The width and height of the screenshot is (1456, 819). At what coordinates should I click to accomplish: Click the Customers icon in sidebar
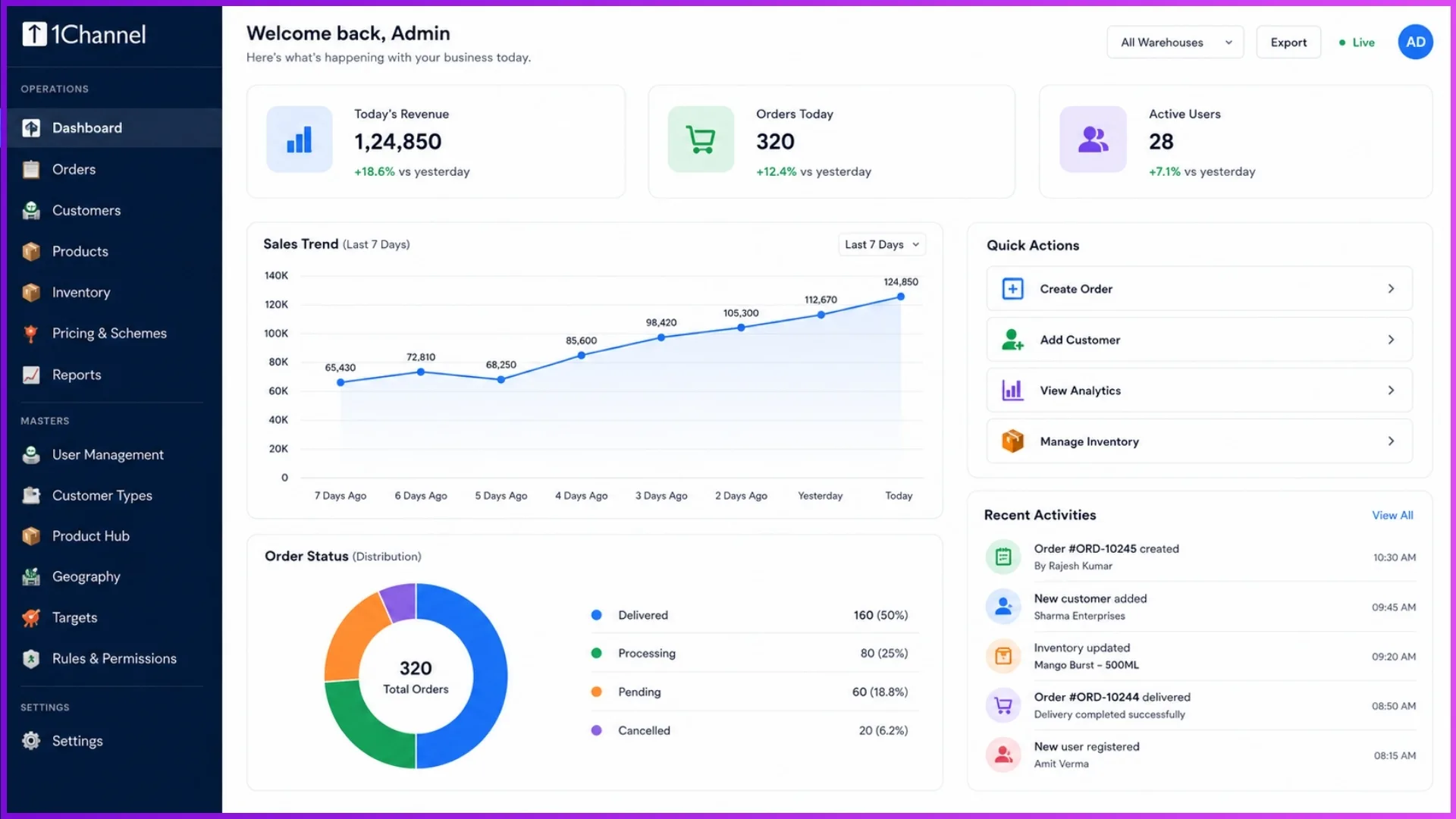click(x=31, y=210)
